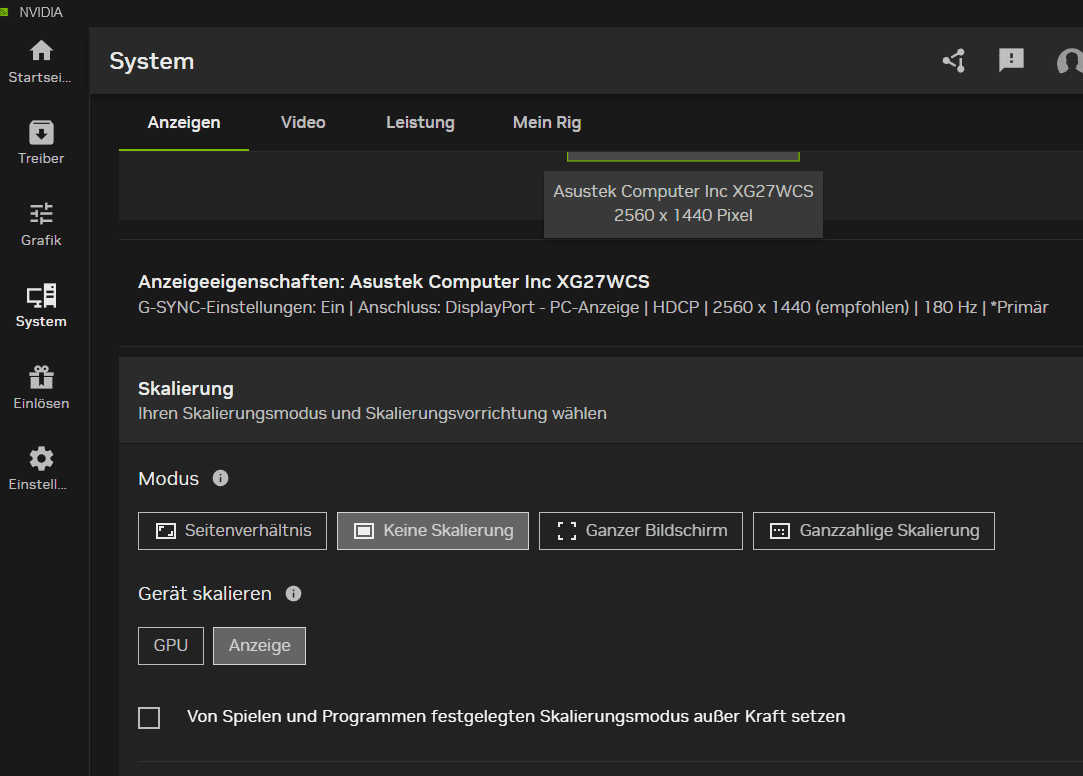Open the feedback icon in header
Screen dimensions: 1083x776
[x=1011, y=61]
